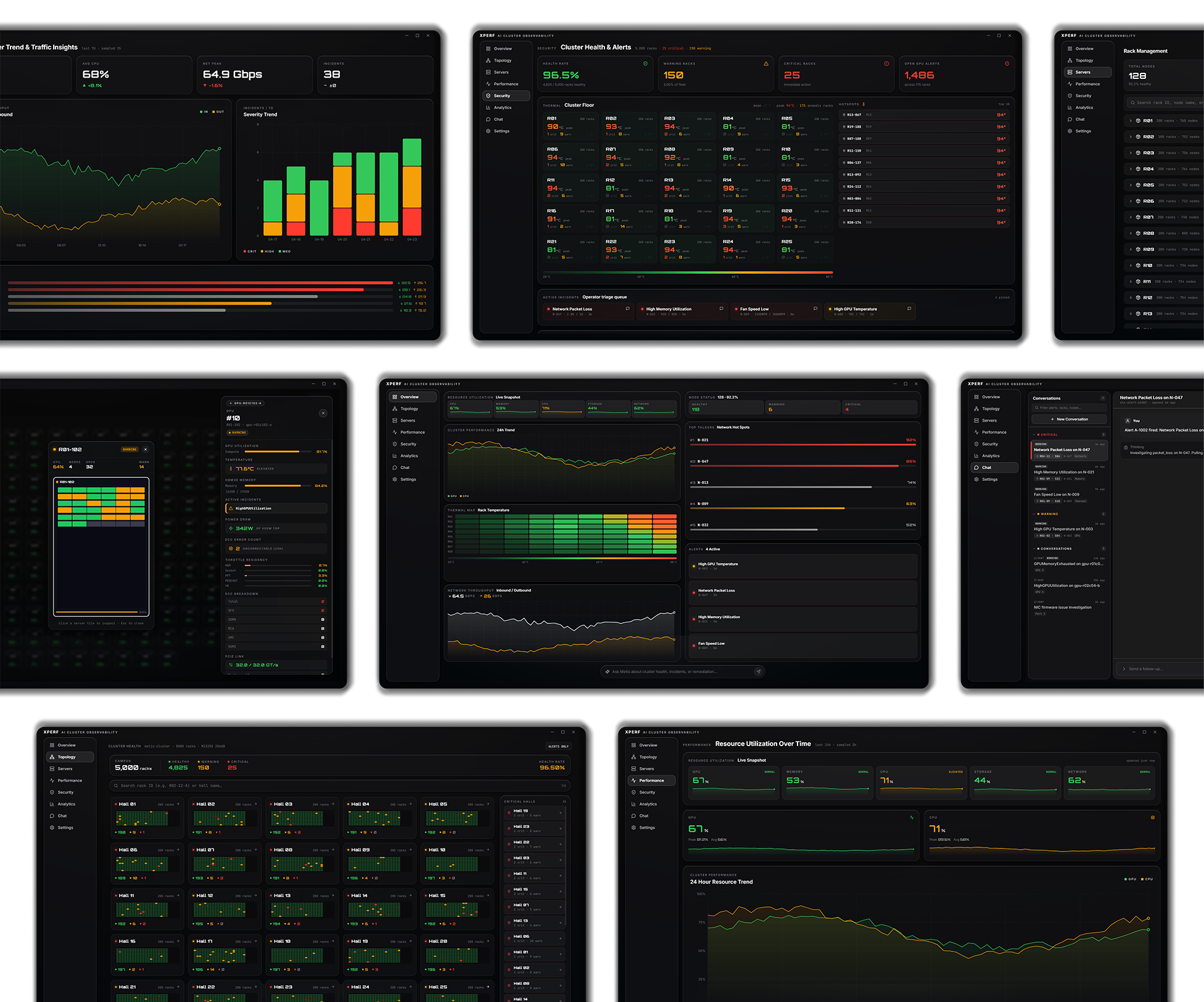Open Settings in the Cluster Health & Alerts window sidebar
This screenshot has height=1002, width=1204.
[505, 131]
